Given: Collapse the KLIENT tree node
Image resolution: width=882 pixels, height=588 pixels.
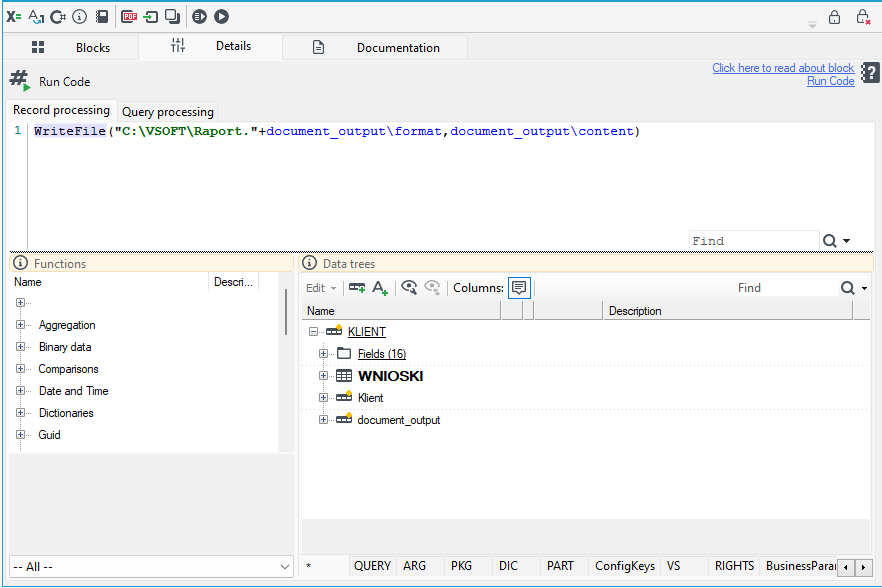Looking at the screenshot, I should point(313,331).
